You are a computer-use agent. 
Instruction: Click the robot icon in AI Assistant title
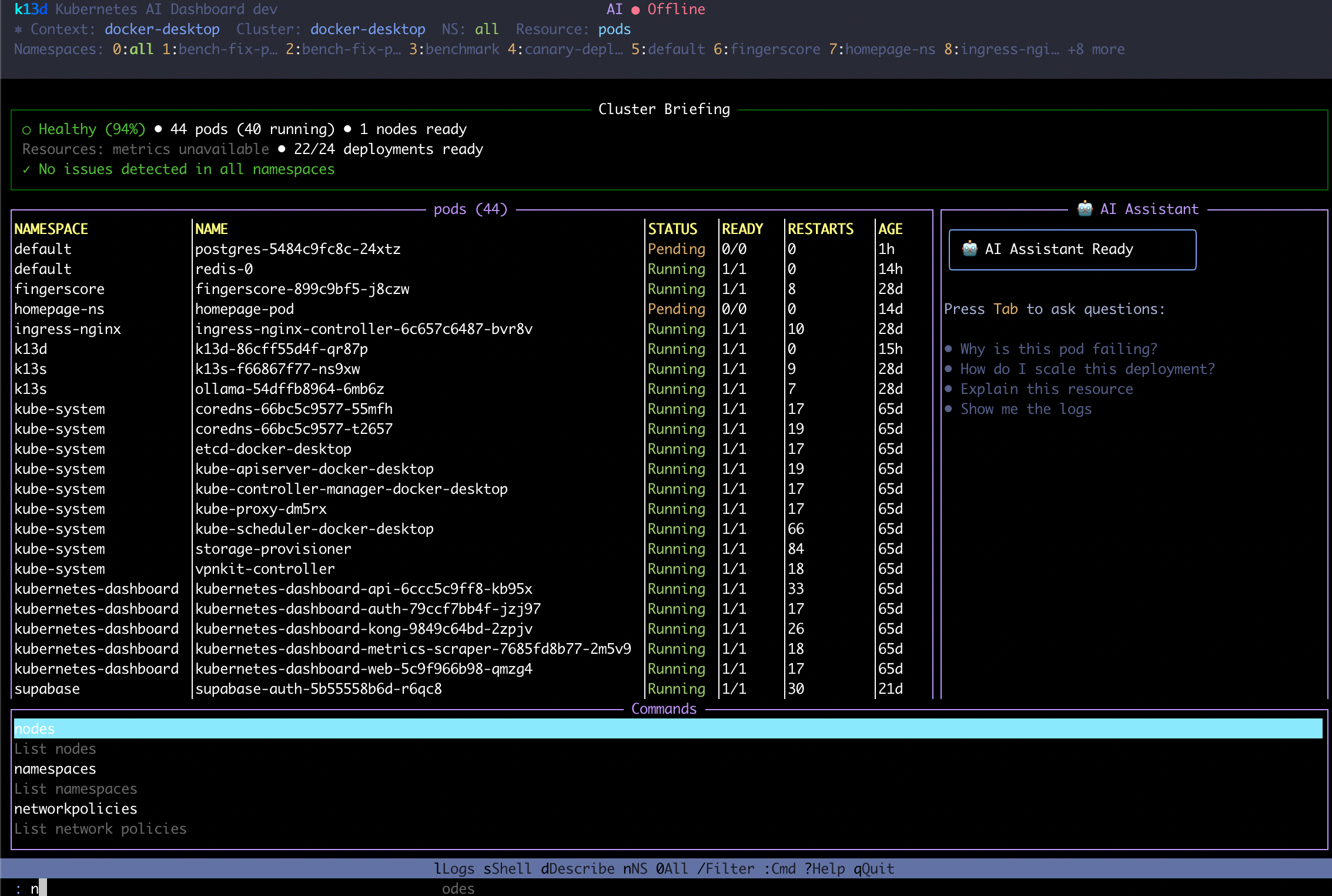coord(1085,209)
